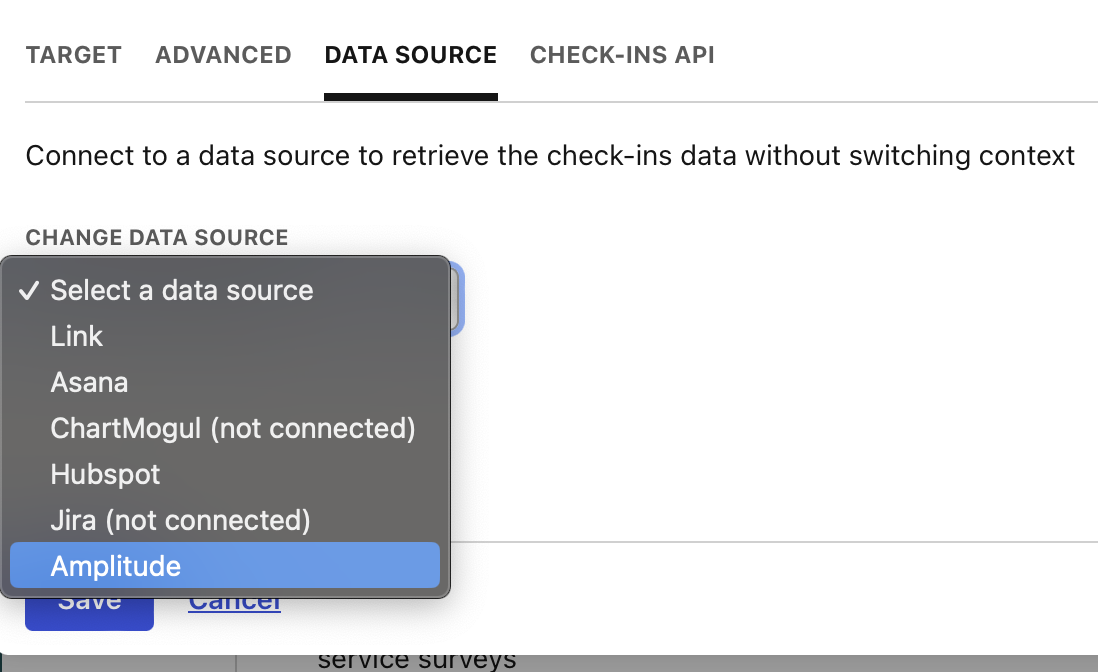This screenshot has width=1098, height=672.
Task: Click the "service surveys" text behind dialog
Action: [x=417, y=660]
